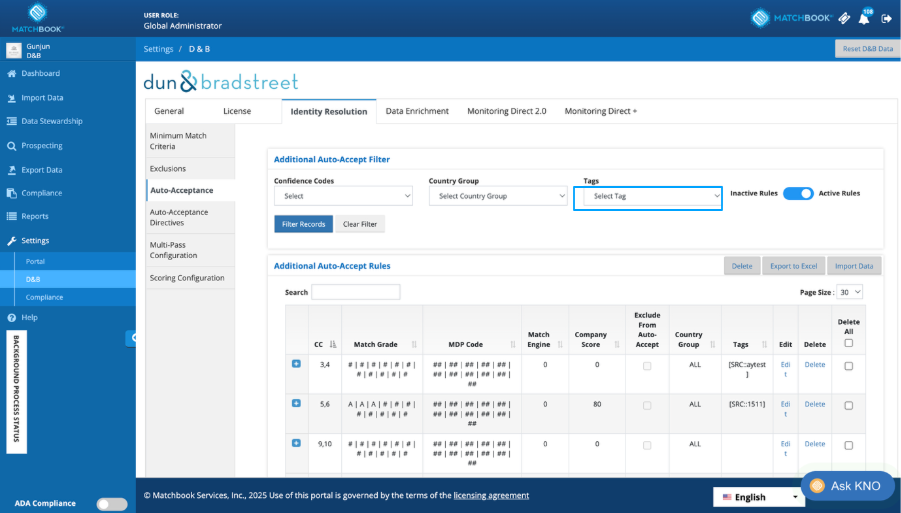
Task: Open Minimum Match Criteria section
Action: coord(190,141)
